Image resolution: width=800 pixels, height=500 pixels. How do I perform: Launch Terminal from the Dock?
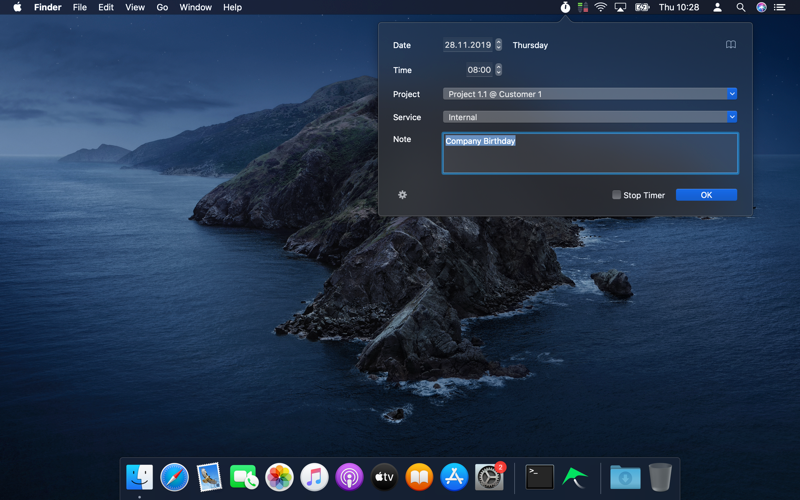pyautogui.click(x=539, y=477)
